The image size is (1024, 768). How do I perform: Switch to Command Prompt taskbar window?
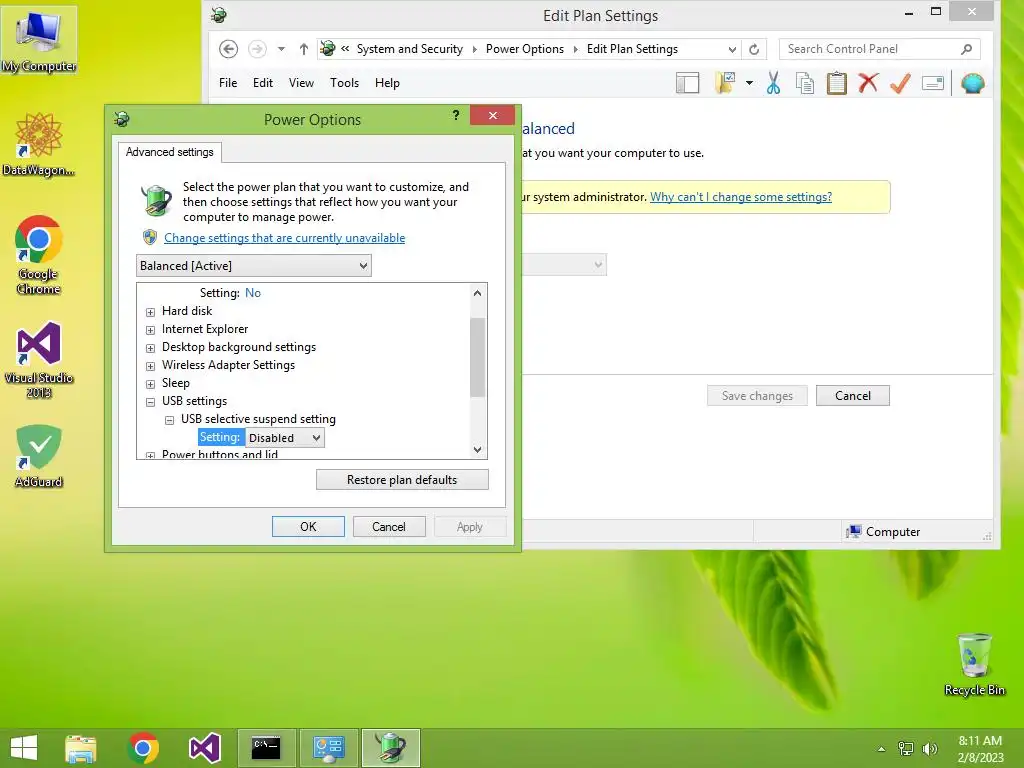[x=266, y=748]
